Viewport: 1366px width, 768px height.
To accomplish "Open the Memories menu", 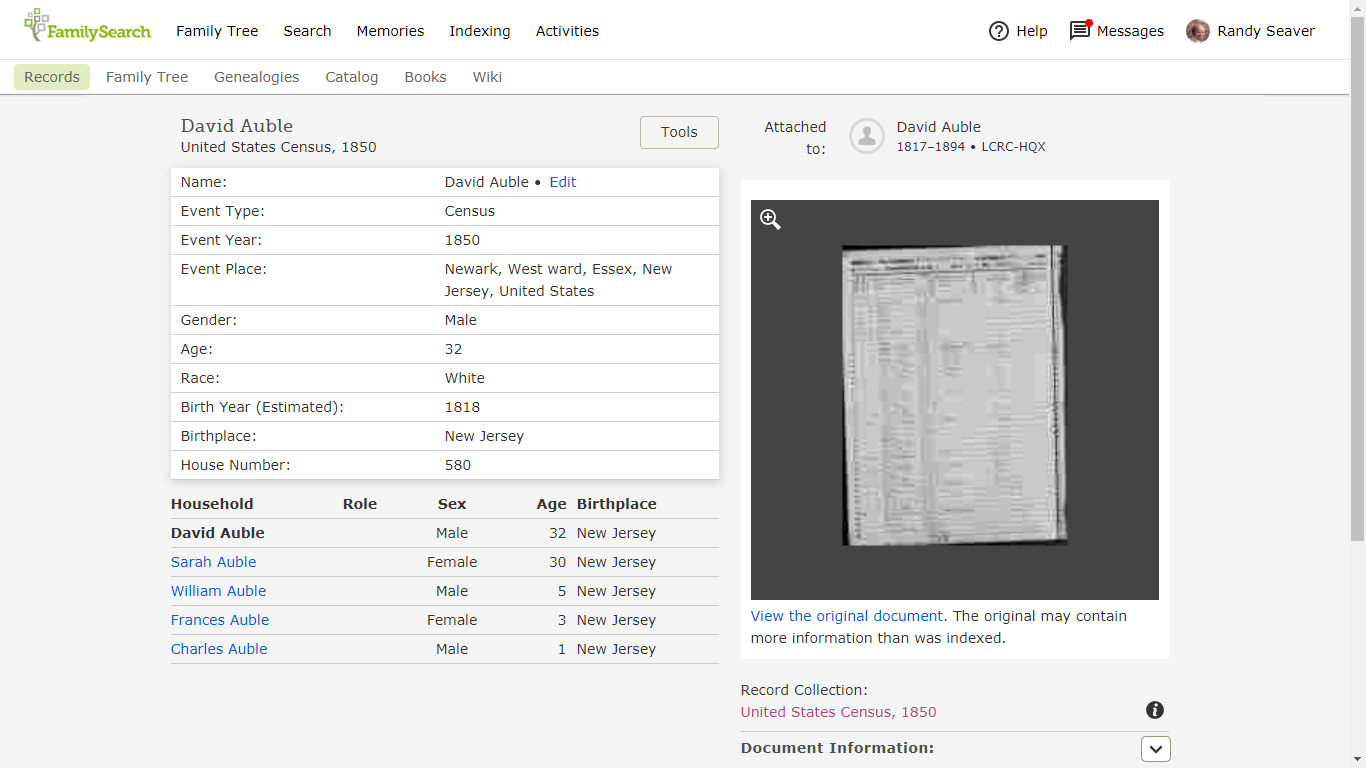I will pyautogui.click(x=390, y=31).
